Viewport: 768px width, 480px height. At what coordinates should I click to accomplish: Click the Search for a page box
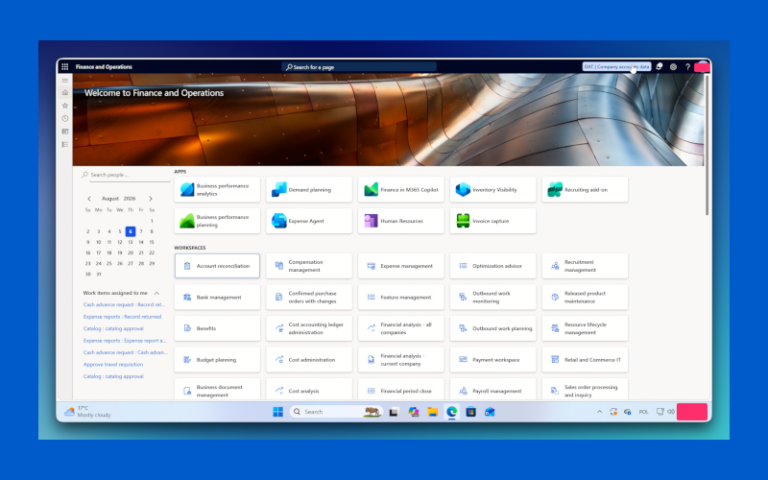[359, 67]
